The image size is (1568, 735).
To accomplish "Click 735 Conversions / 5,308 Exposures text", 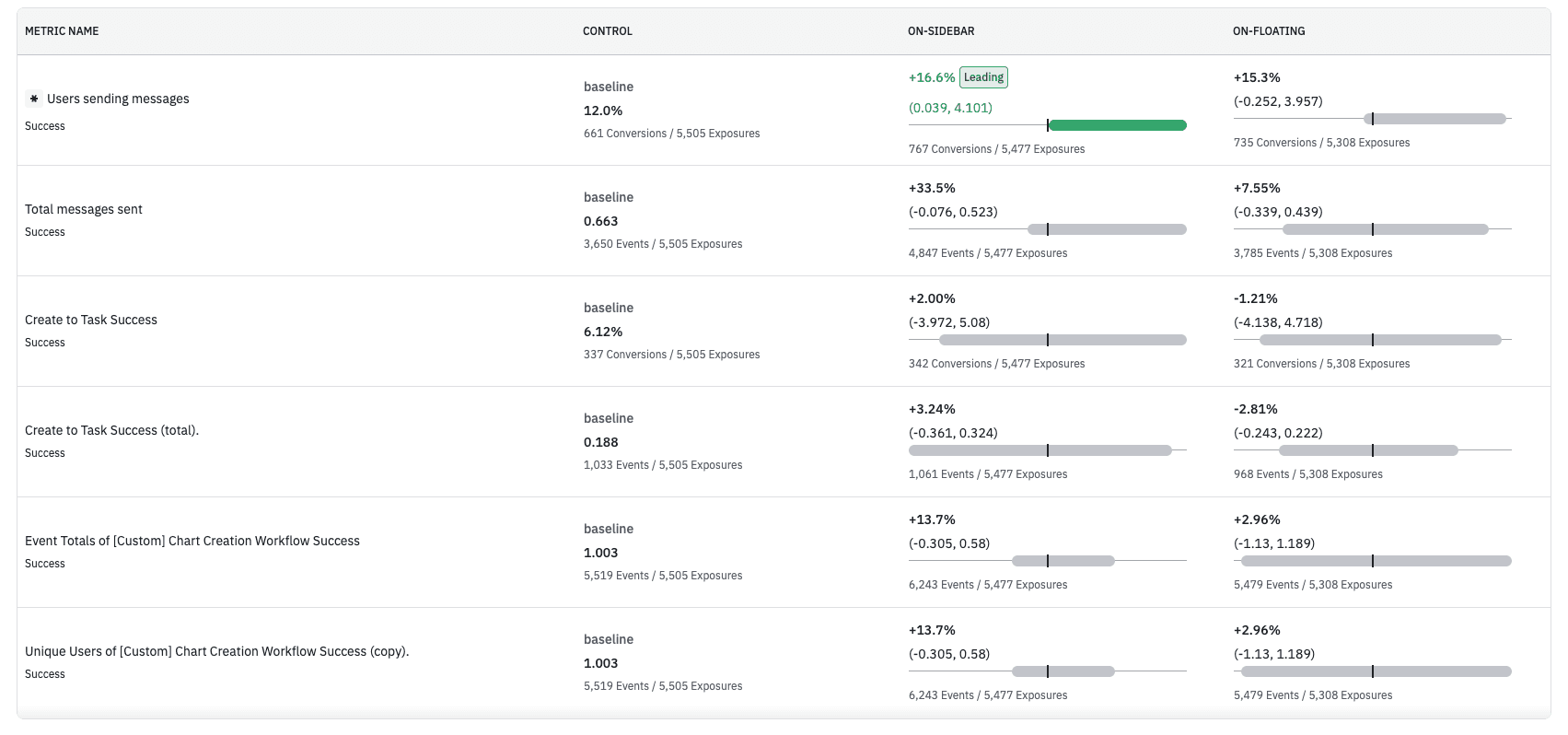I will pos(1322,143).
